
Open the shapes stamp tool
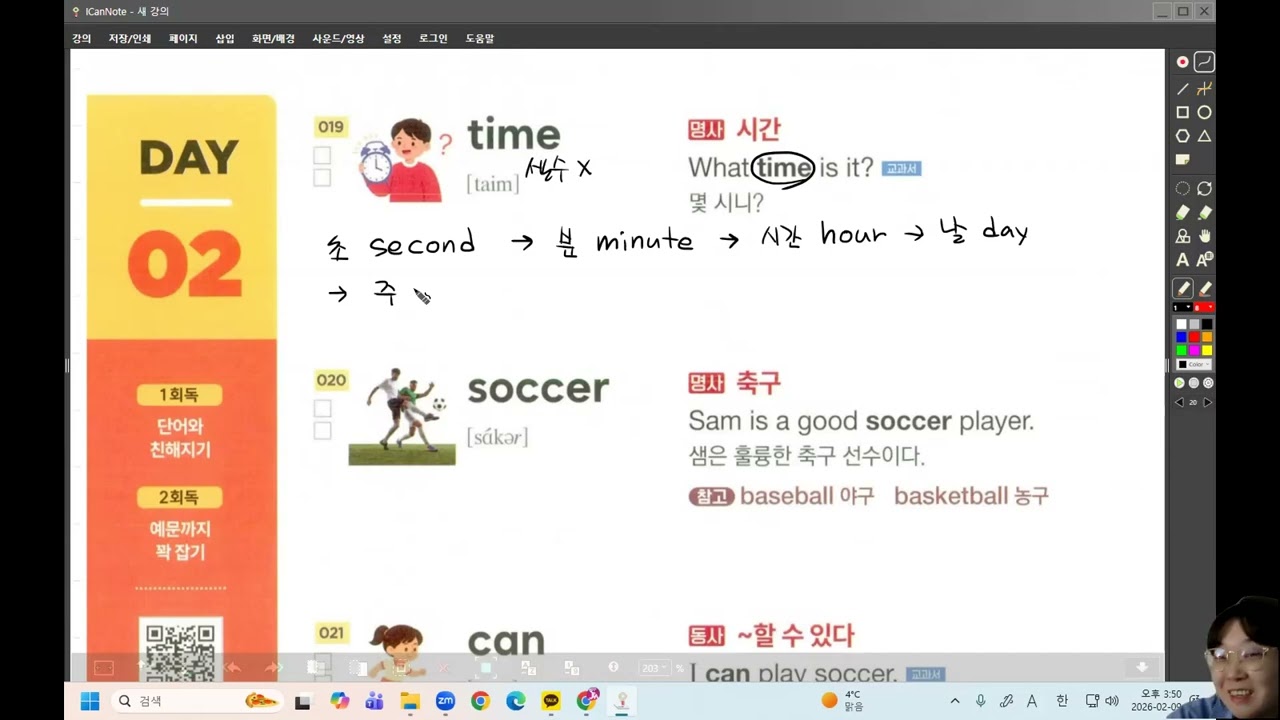(1182, 236)
